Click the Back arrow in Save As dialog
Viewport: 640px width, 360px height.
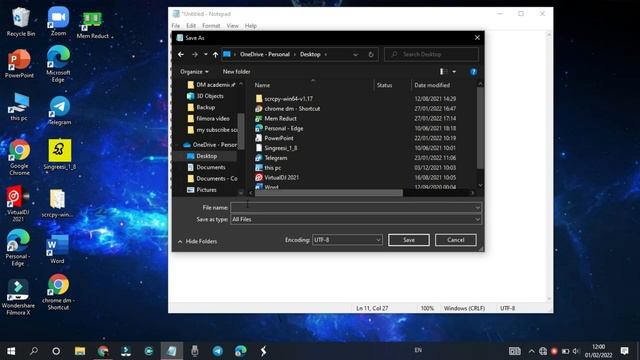point(181,54)
